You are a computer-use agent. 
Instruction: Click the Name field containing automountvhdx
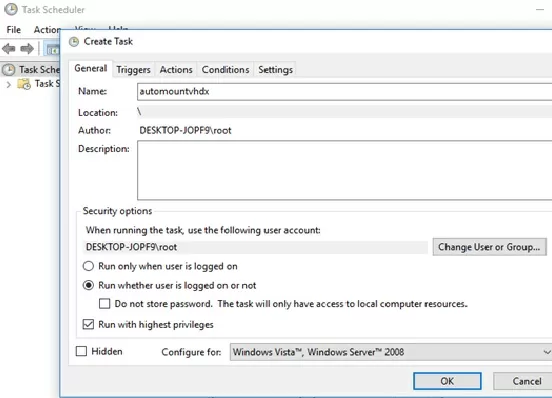click(344, 92)
